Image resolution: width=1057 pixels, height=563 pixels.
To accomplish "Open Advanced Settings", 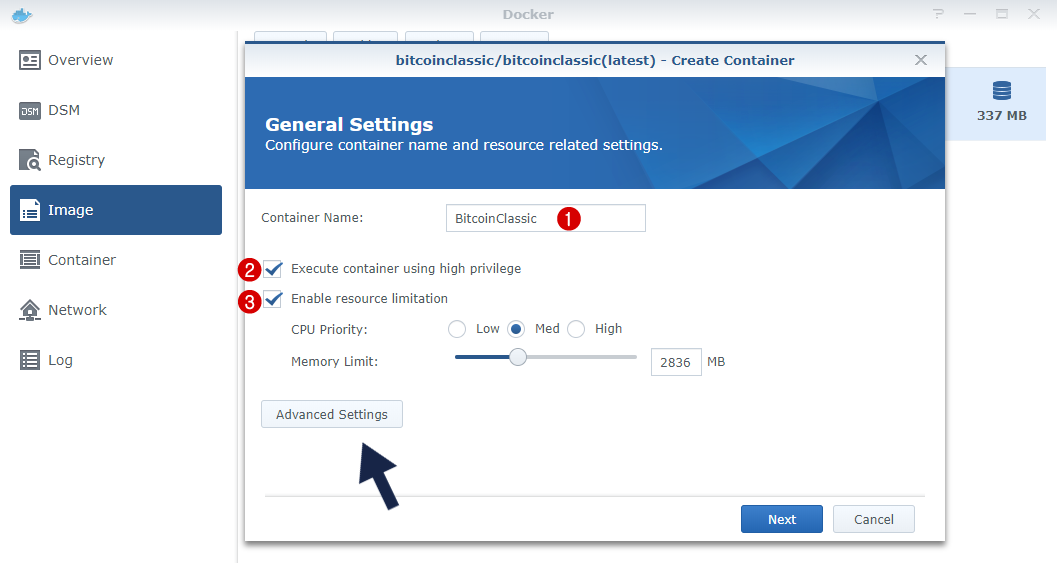I will click(332, 414).
